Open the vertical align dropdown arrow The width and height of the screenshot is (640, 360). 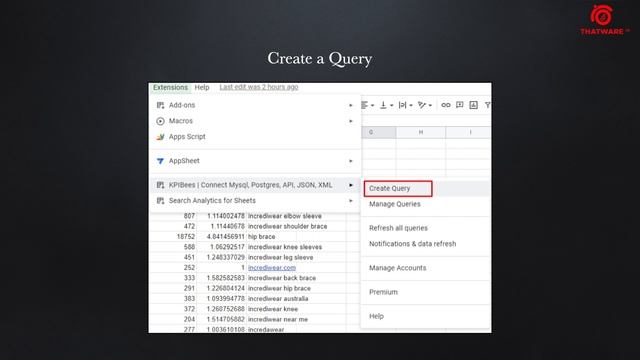pyautogui.click(x=391, y=106)
